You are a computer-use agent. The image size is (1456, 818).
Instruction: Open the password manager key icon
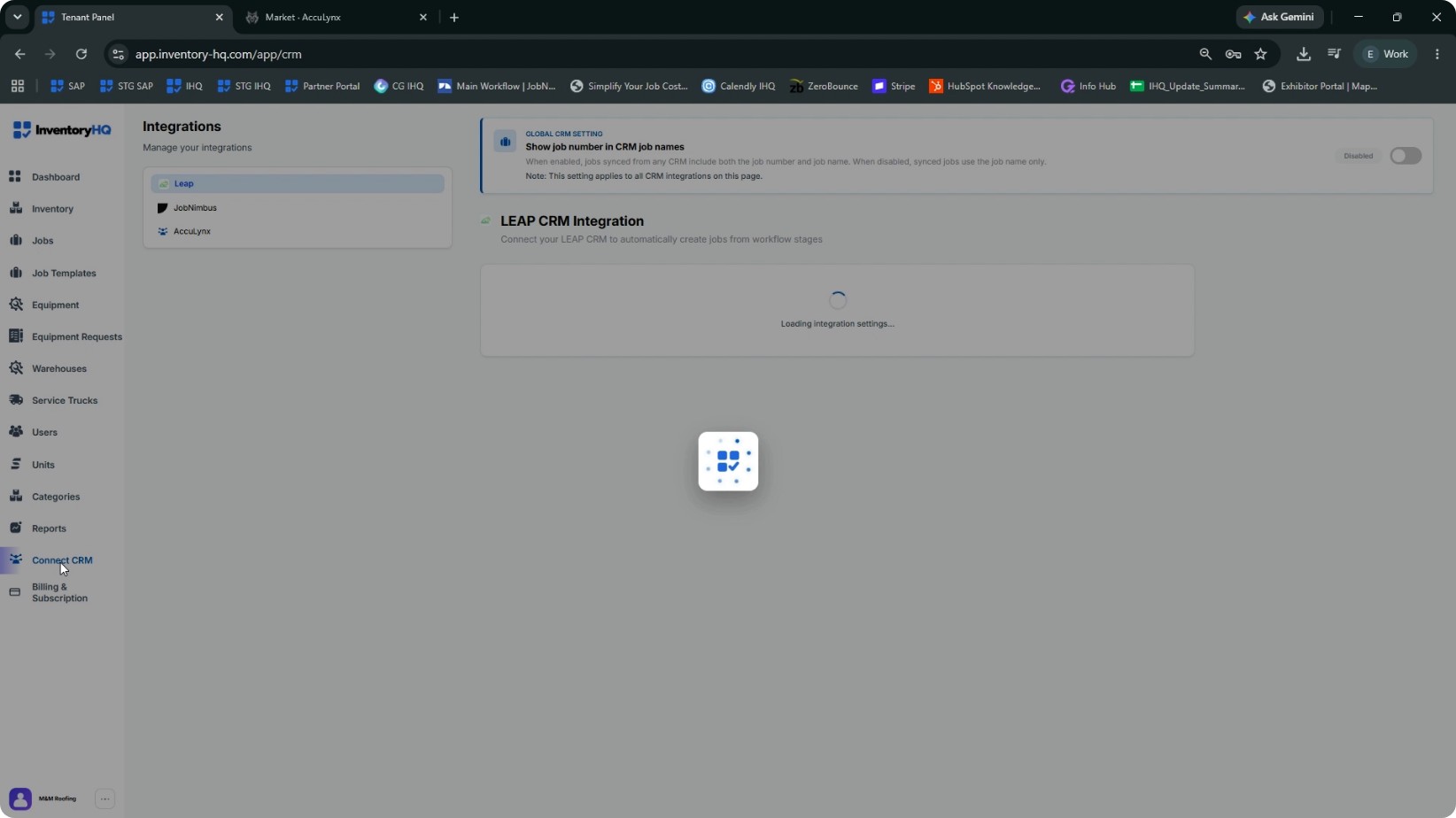pos(1233,54)
